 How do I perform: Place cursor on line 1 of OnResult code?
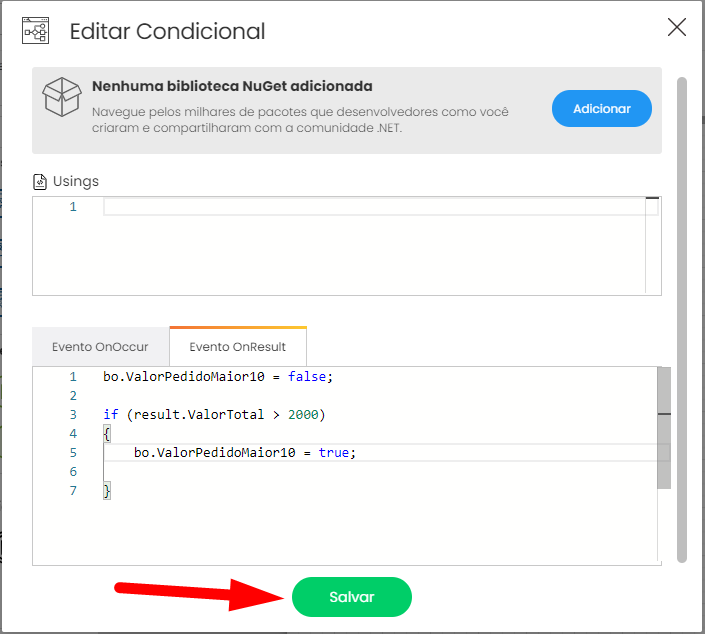(218, 376)
